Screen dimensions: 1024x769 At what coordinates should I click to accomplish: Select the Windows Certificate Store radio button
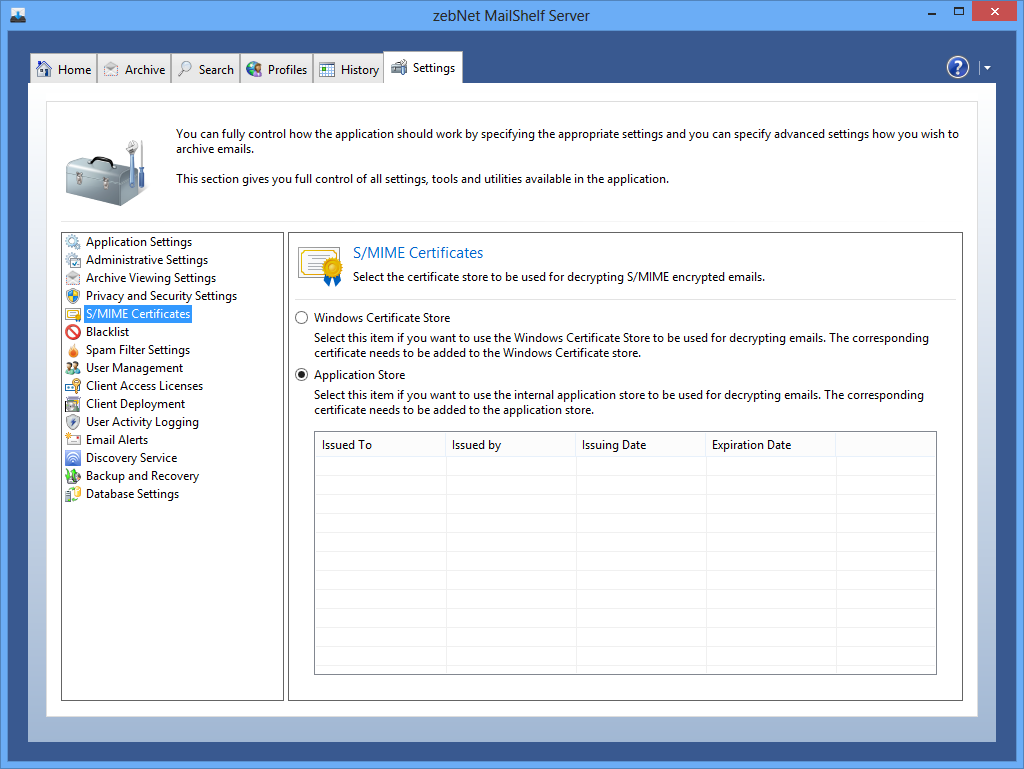point(302,318)
